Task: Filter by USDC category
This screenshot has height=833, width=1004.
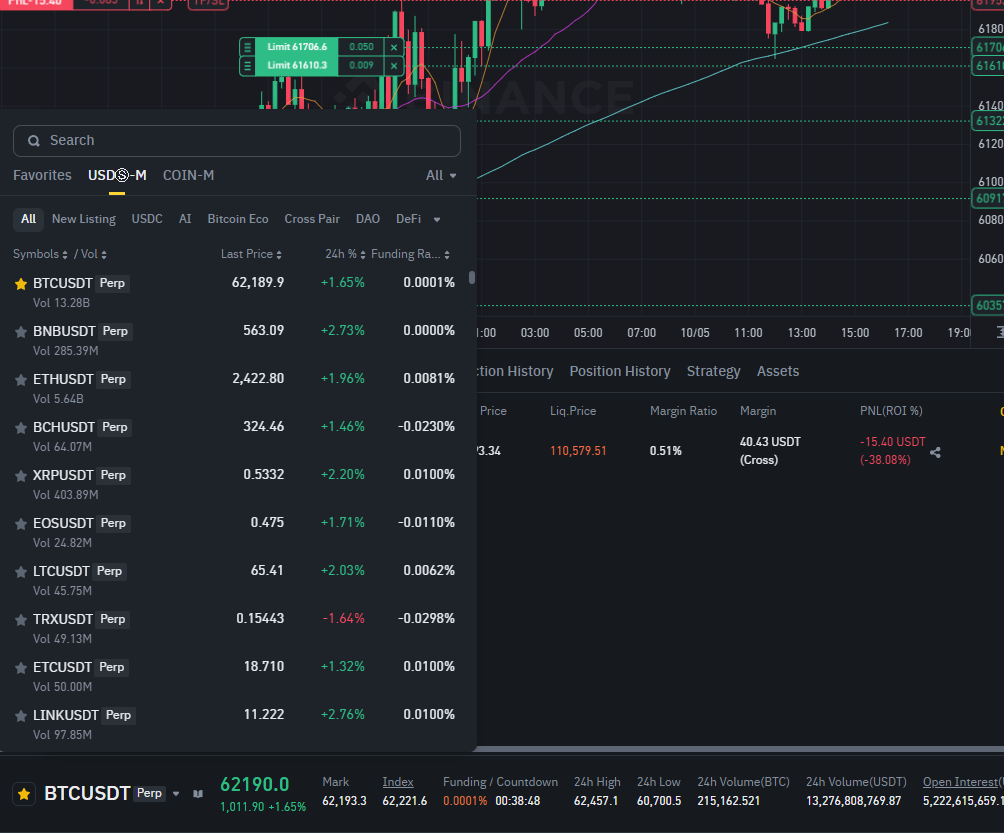Action: coord(147,219)
